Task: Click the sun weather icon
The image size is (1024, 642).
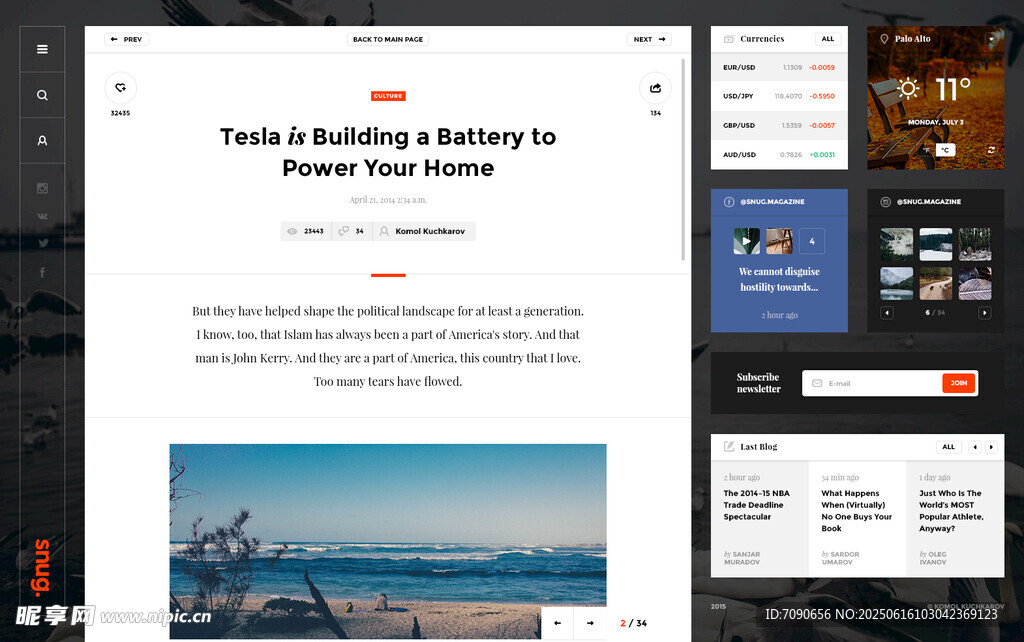Action: pos(908,88)
